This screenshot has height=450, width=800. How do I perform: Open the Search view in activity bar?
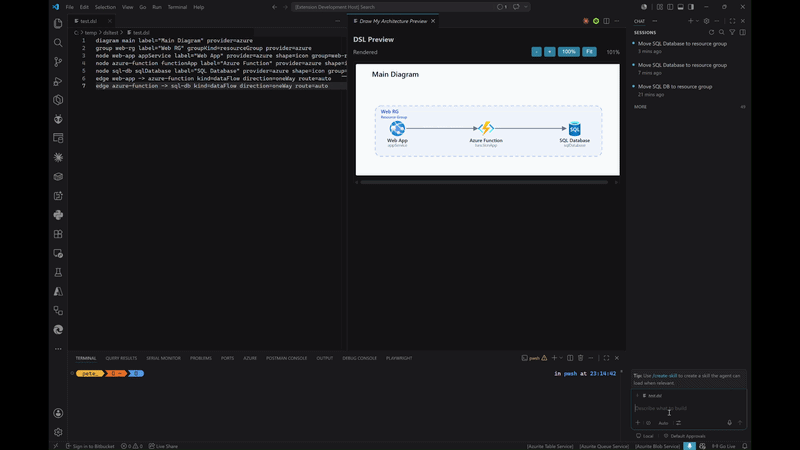tap(58, 43)
